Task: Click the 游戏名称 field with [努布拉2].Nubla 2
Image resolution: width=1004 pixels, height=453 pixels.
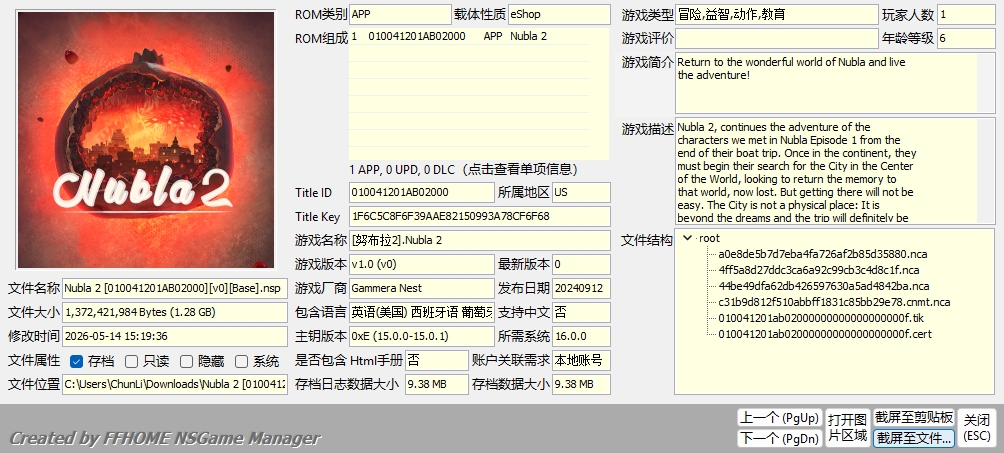Action: click(480, 240)
